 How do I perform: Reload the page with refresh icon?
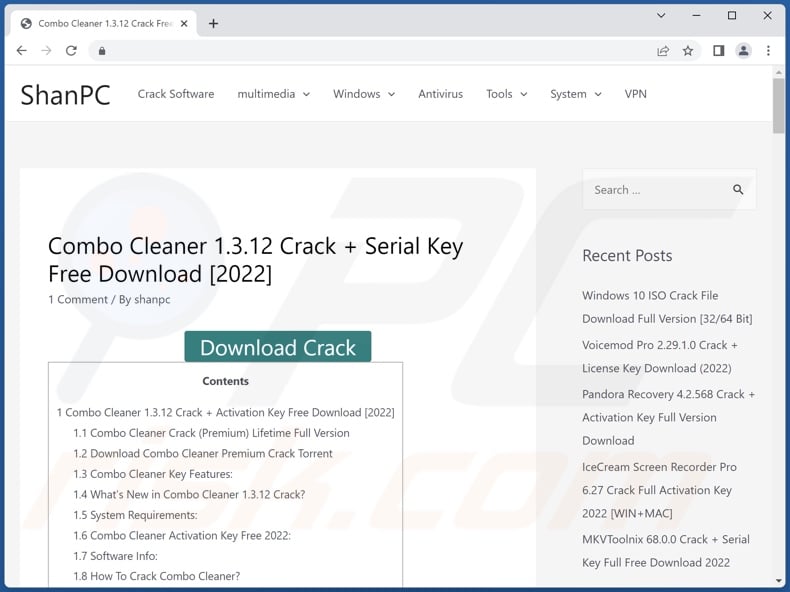click(x=71, y=50)
